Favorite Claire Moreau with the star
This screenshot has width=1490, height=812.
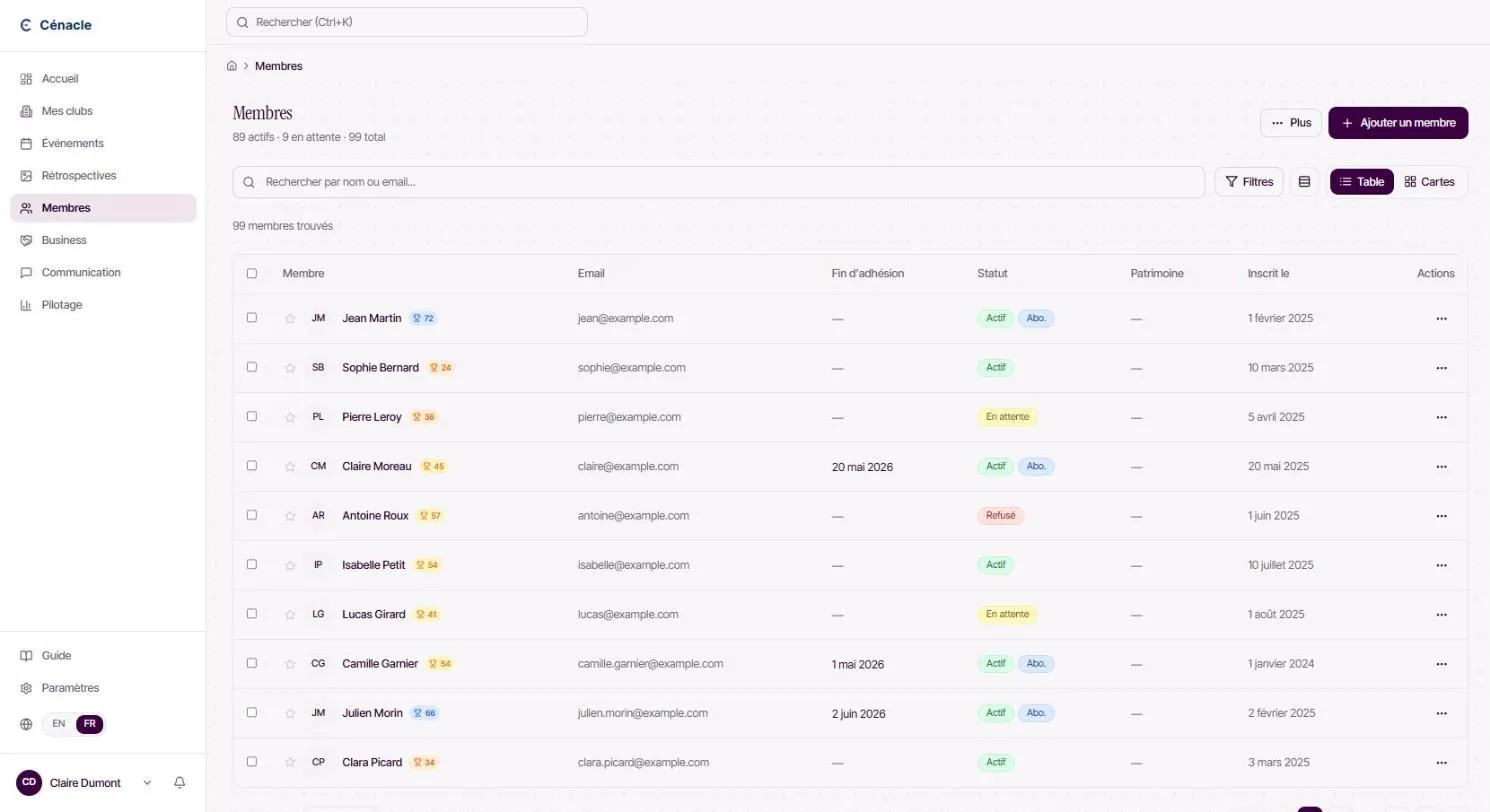click(290, 466)
